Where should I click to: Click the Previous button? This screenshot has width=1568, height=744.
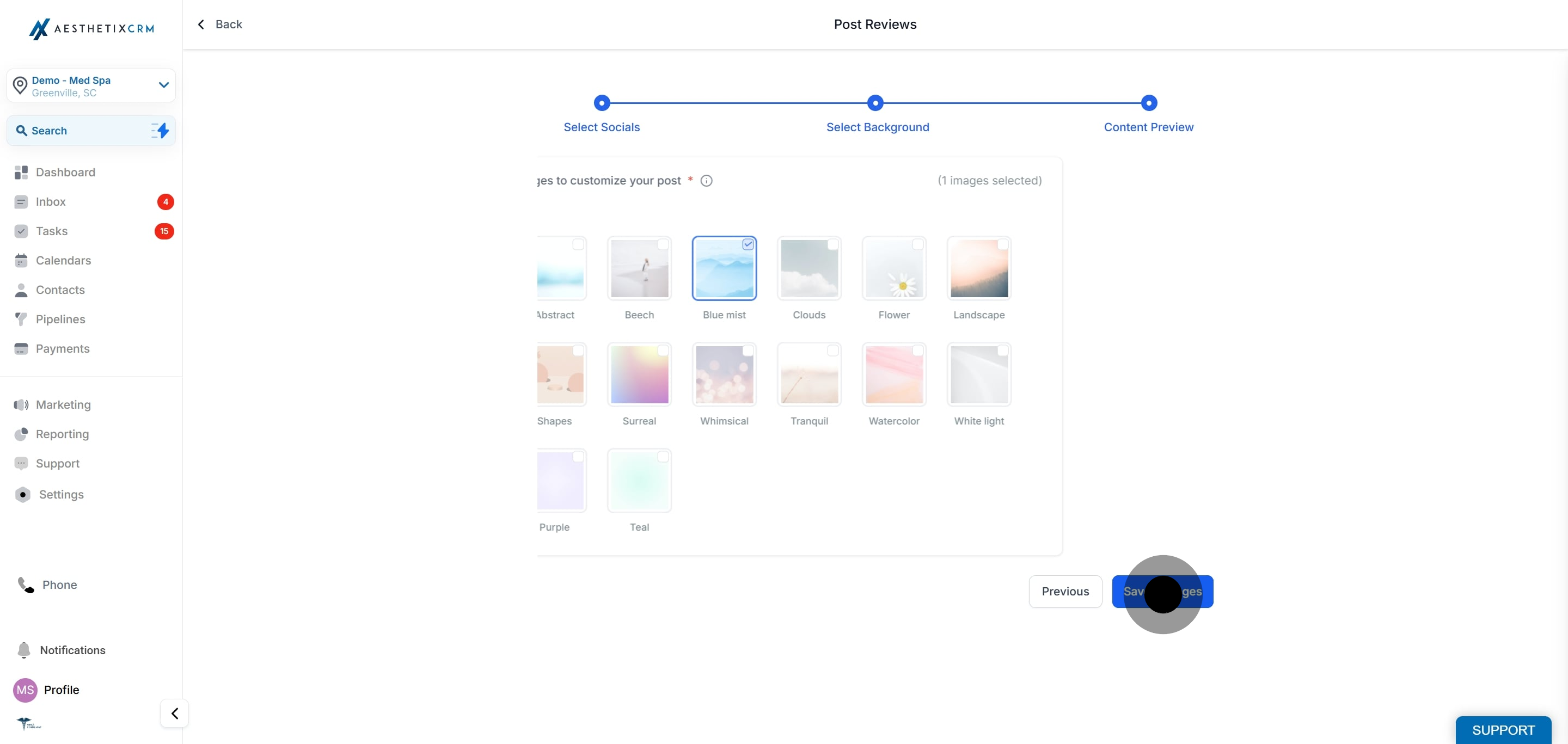1065,591
